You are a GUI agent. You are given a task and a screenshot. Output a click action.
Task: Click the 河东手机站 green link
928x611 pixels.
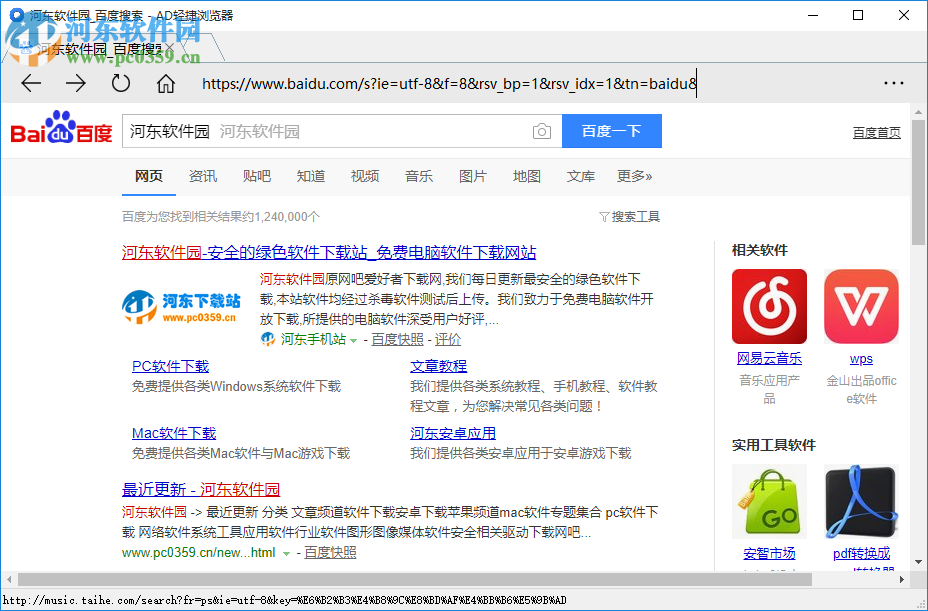click(x=313, y=339)
